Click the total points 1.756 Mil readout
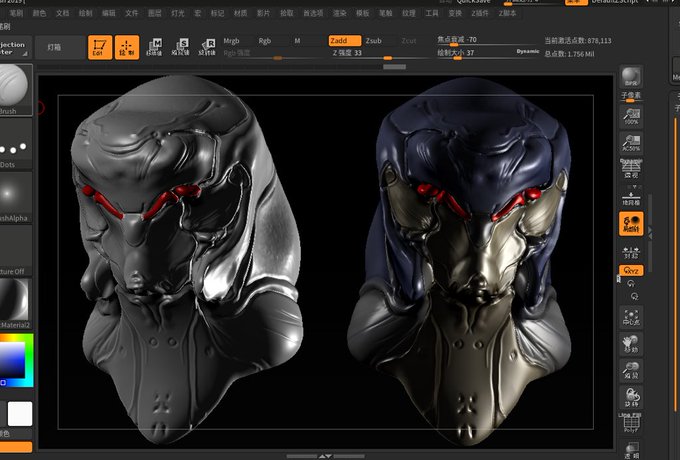 point(569,54)
